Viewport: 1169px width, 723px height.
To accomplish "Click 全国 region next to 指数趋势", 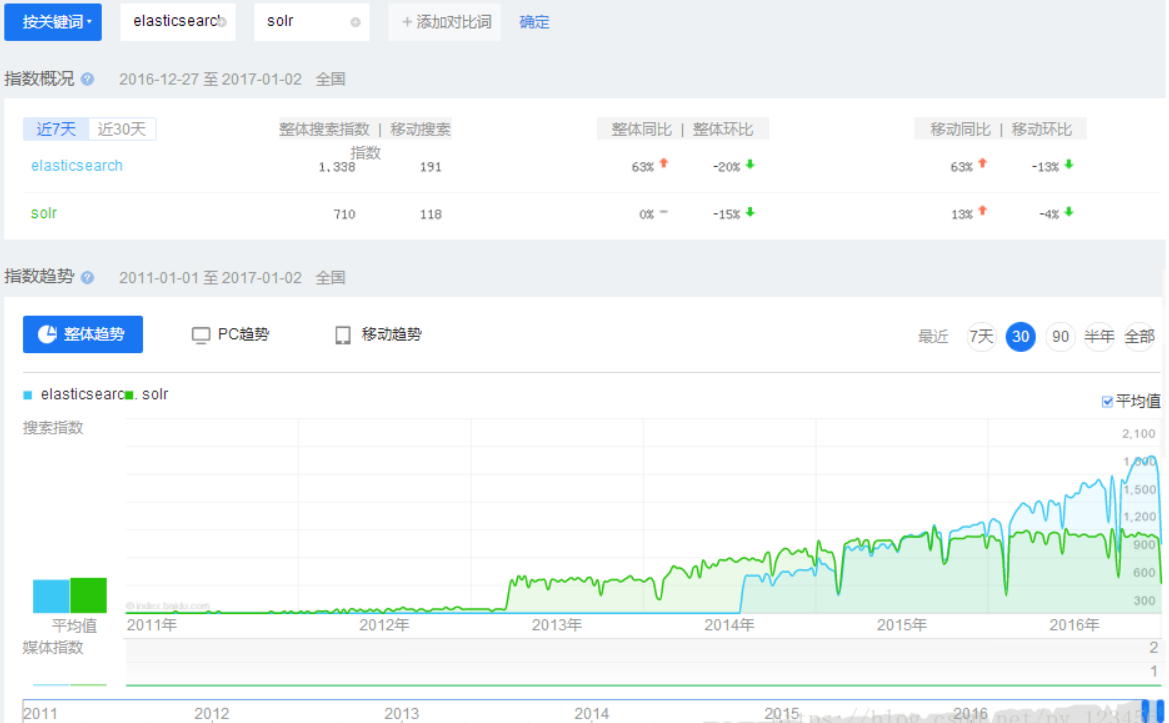I will (330, 277).
